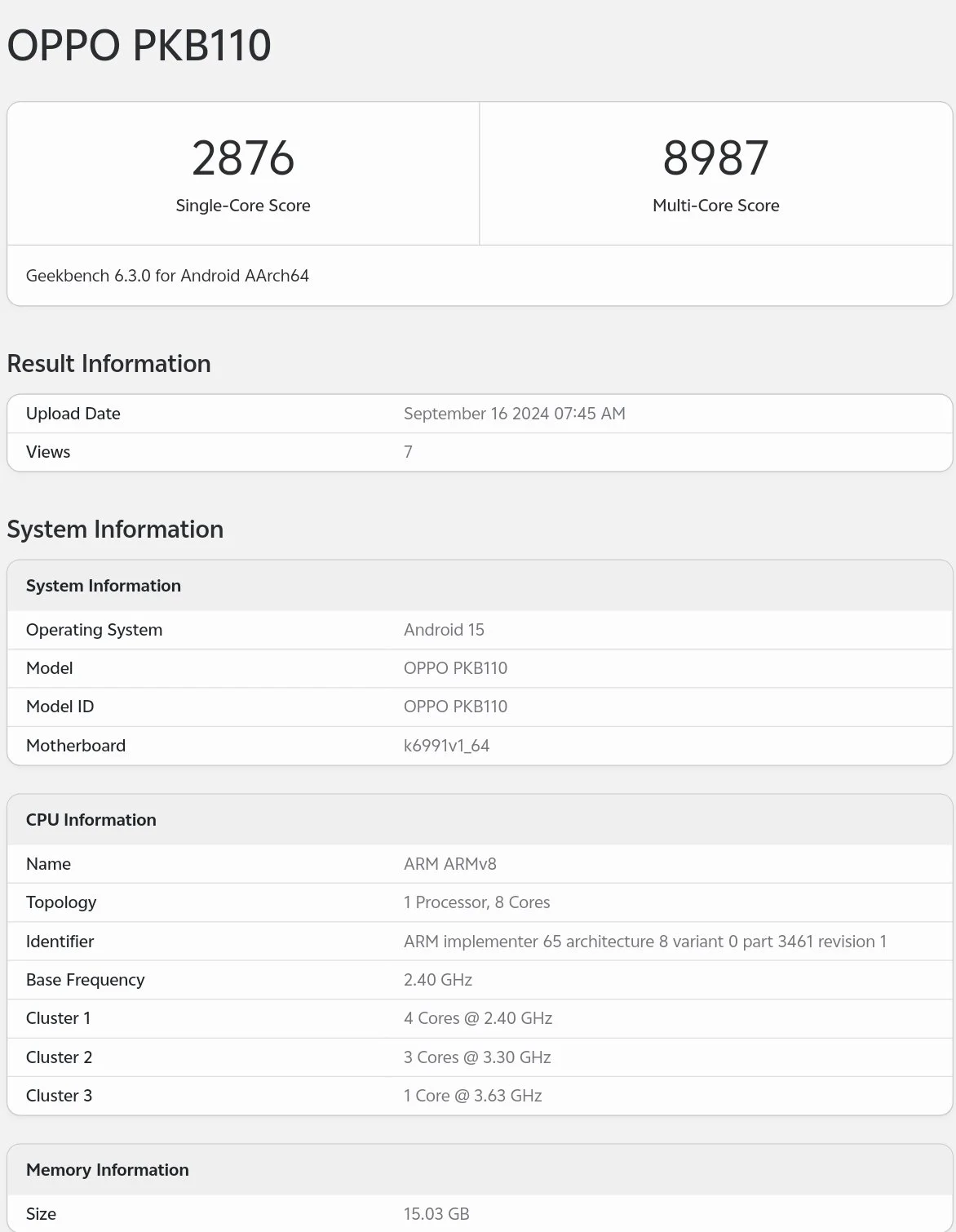Select OPPO PKB110 in the Model ID row

(455, 707)
